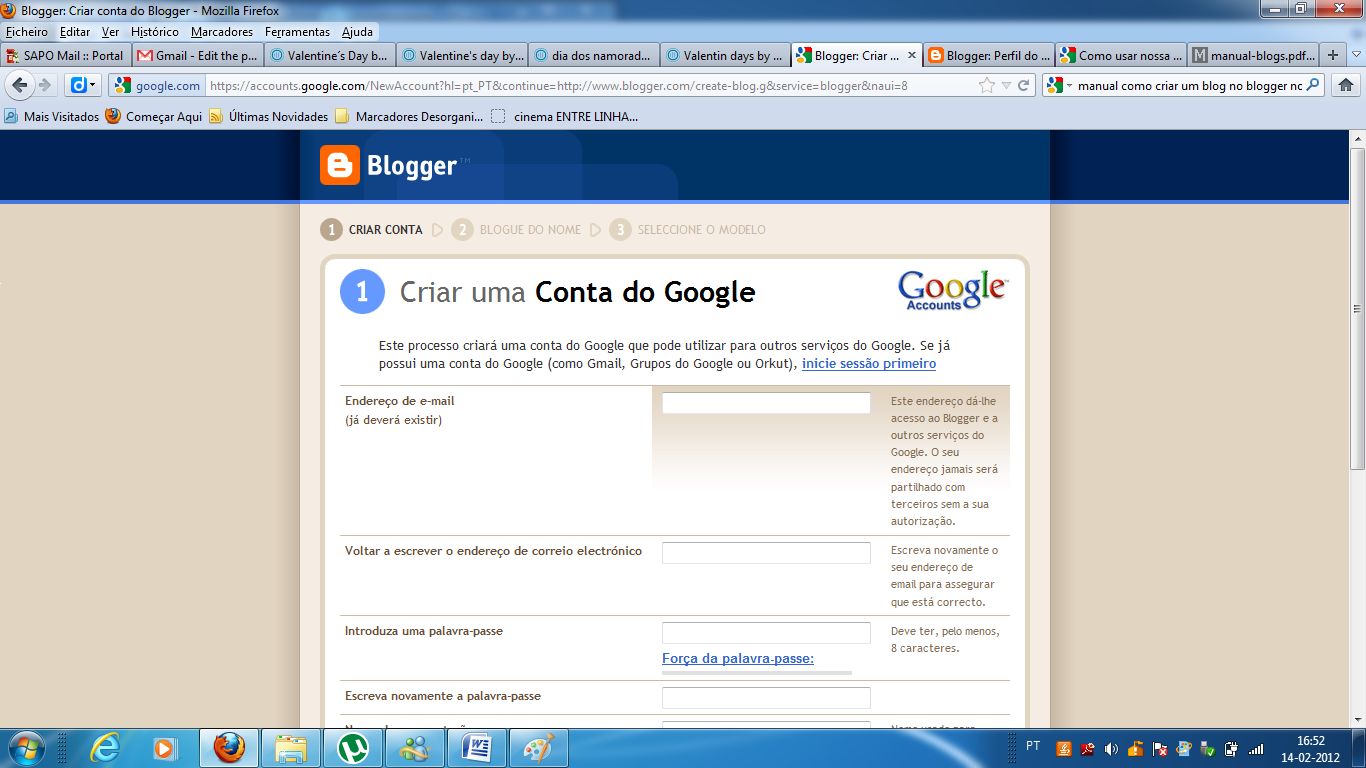
Task: Switch to dia dos namorad... tab
Action: pyautogui.click(x=594, y=56)
